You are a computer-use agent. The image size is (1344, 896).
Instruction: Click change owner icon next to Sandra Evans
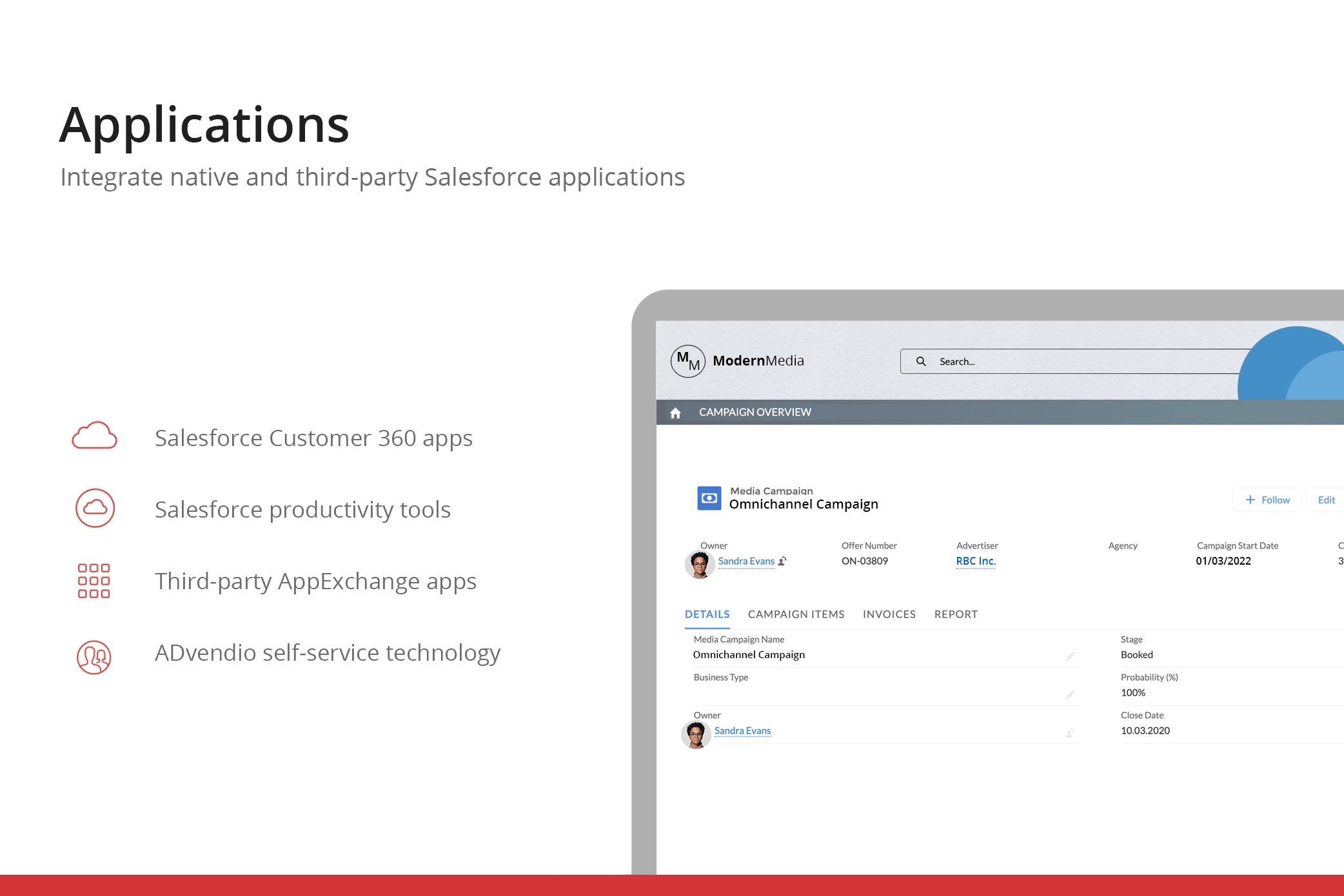pyautogui.click(x=782, y=561)
